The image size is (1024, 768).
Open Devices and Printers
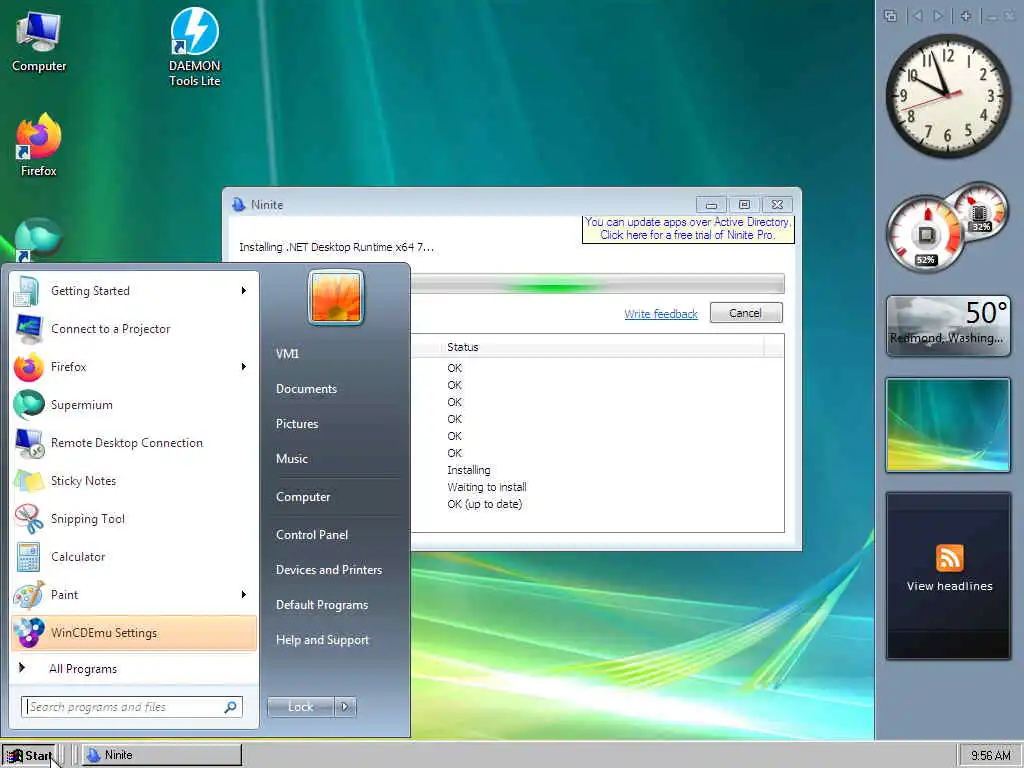(328, 570)
